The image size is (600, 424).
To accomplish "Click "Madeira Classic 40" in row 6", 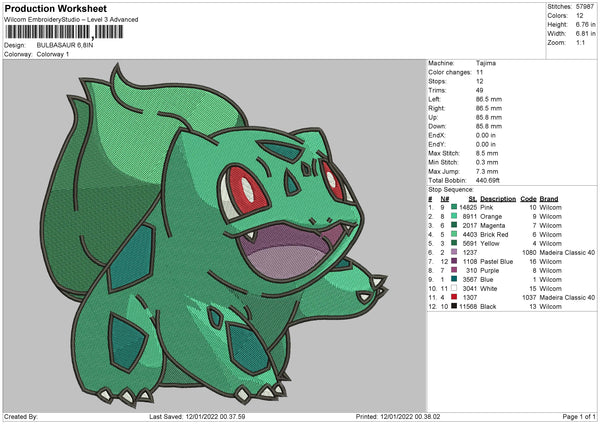I will 567,252.
